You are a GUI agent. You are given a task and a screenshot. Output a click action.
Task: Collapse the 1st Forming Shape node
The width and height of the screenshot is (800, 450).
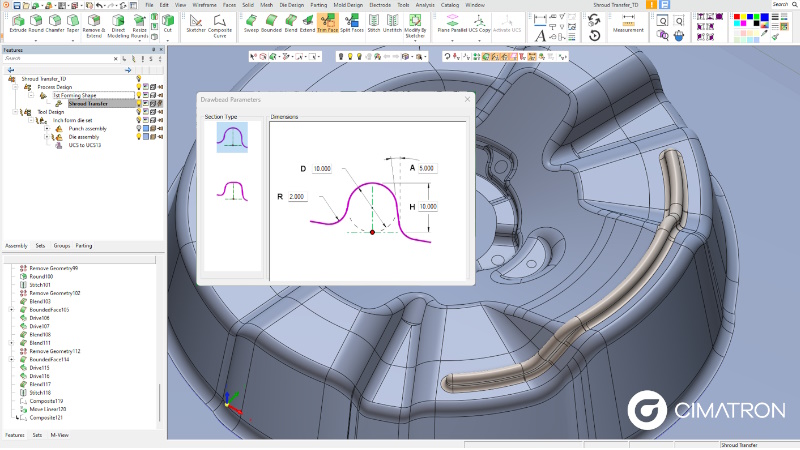tap(31, 95)
